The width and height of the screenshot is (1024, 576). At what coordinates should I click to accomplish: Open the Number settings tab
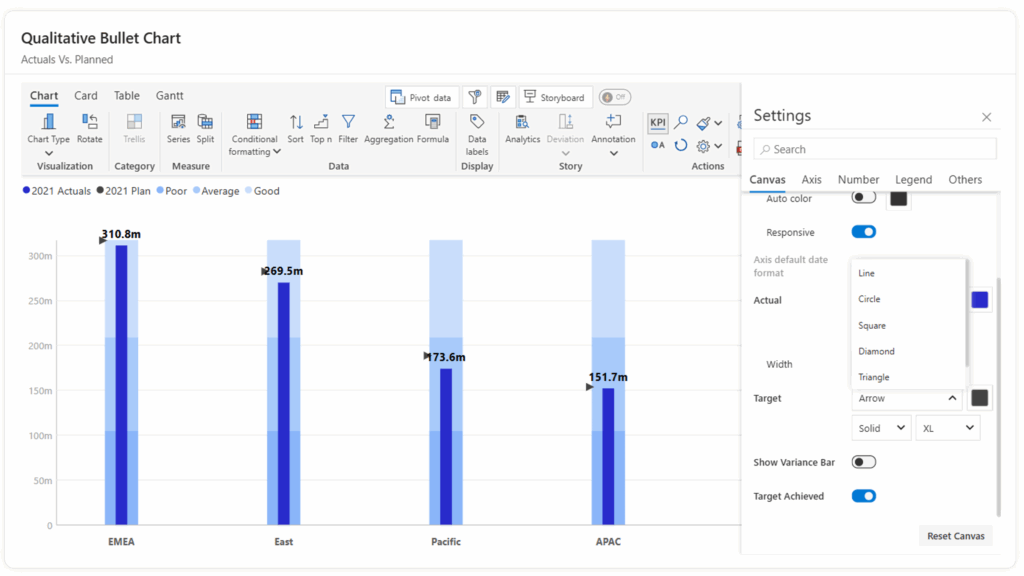[x=858, y=180]
